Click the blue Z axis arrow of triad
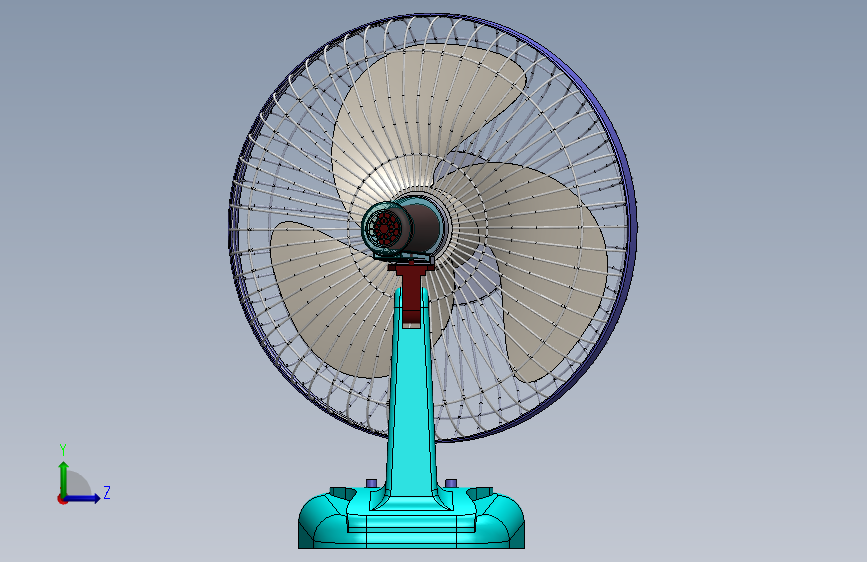This screenshot has width=867, height=562. pos(83,498)
